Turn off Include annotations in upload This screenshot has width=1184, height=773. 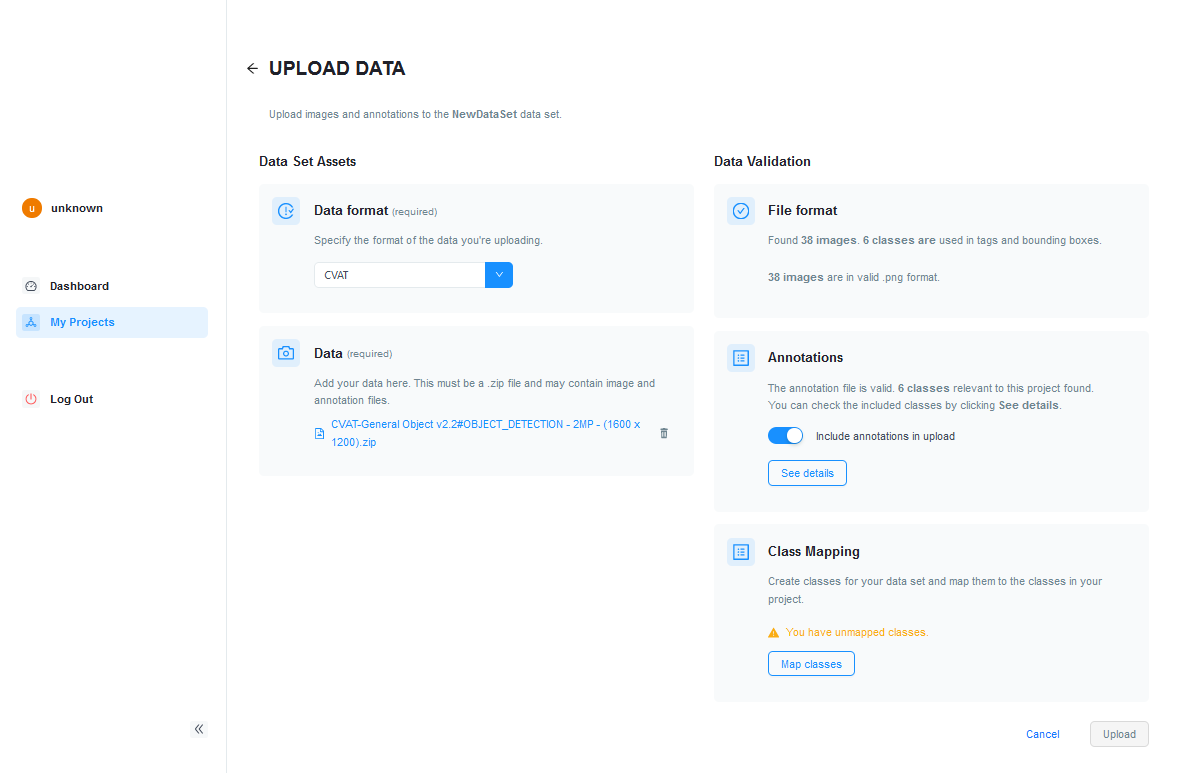[785, 436]
